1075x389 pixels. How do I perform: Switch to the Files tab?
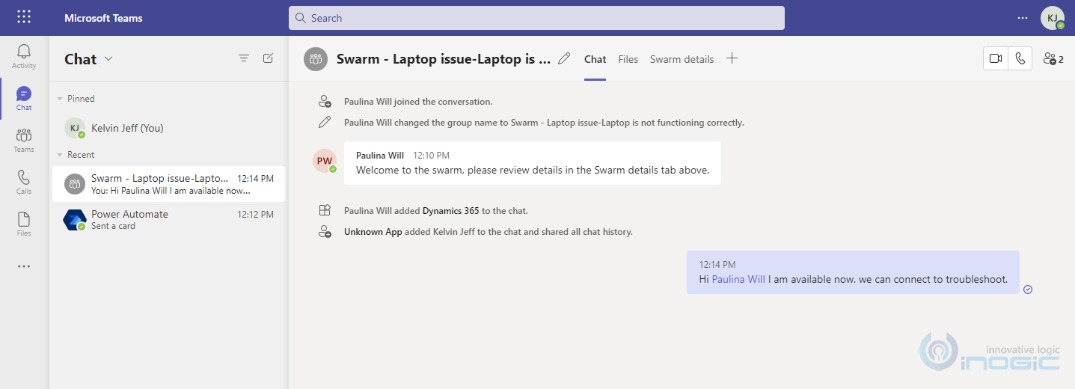click(x=628, y=60)
